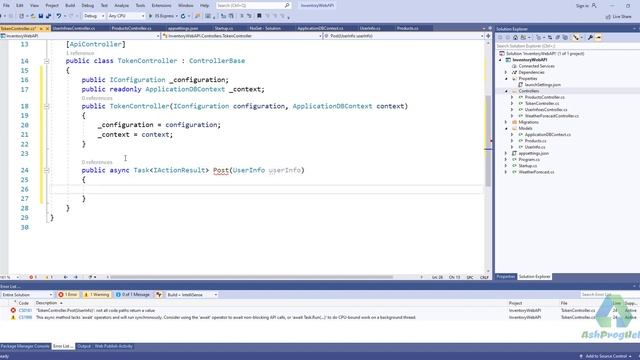Expand the Migrations folder
This screenshot has height=360, width=640.
(506, 122)
